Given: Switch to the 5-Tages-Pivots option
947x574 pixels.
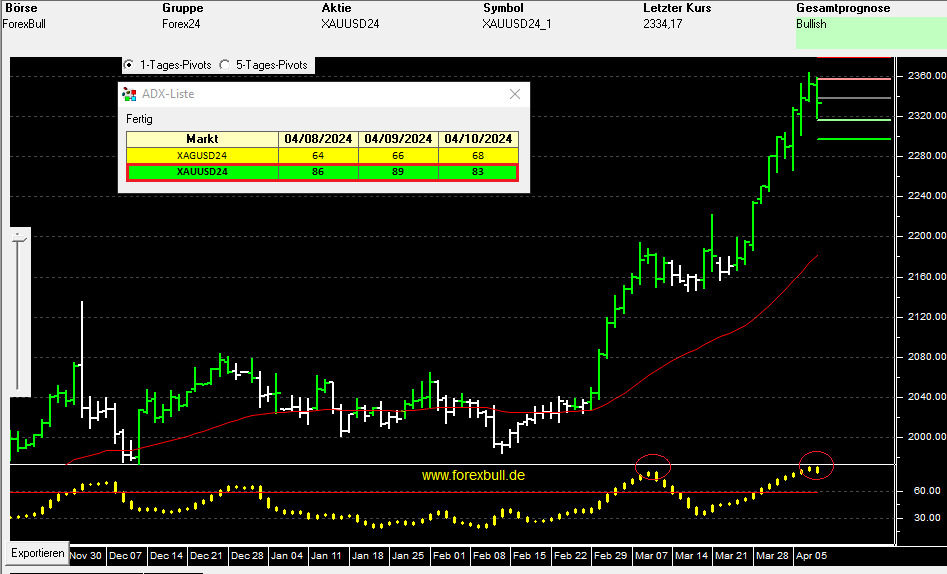Looking at the screenshot, I should 224,65.
